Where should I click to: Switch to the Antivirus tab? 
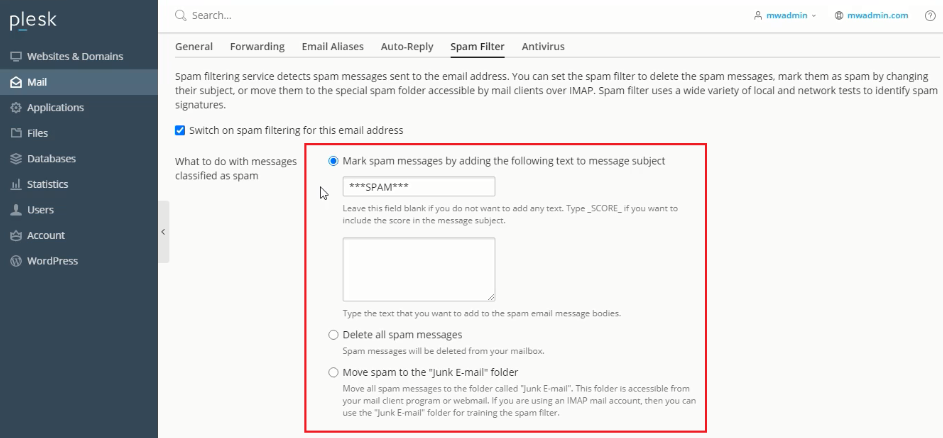coord(543,46)
